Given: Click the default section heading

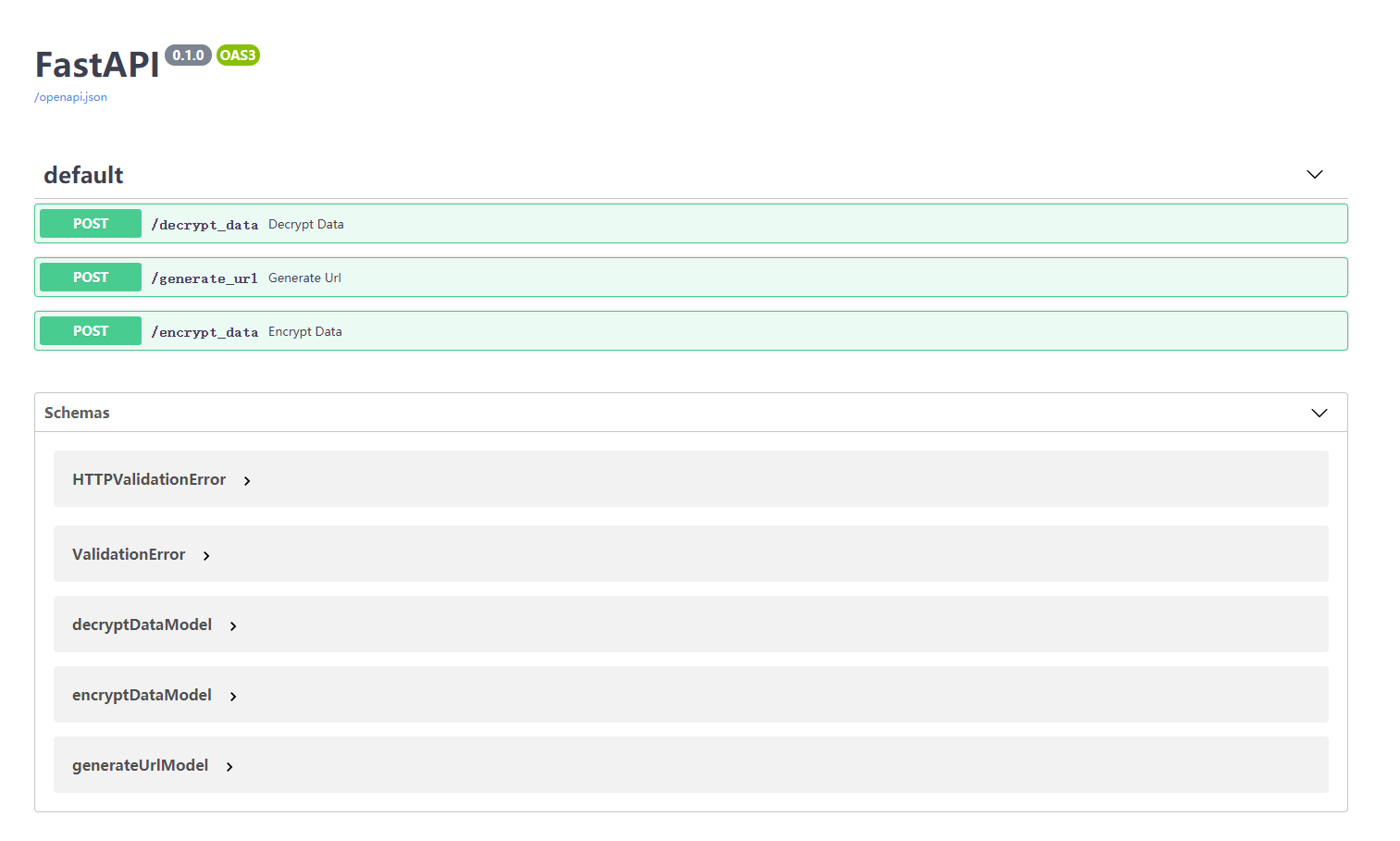Looking at the screenshot, I should 83,175.
